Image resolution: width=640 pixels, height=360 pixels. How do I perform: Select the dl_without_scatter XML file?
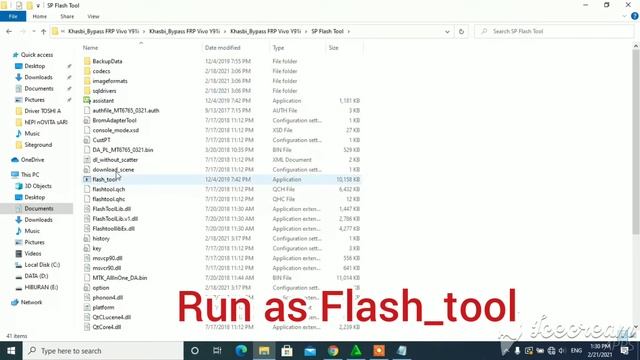tap(115, 160)
